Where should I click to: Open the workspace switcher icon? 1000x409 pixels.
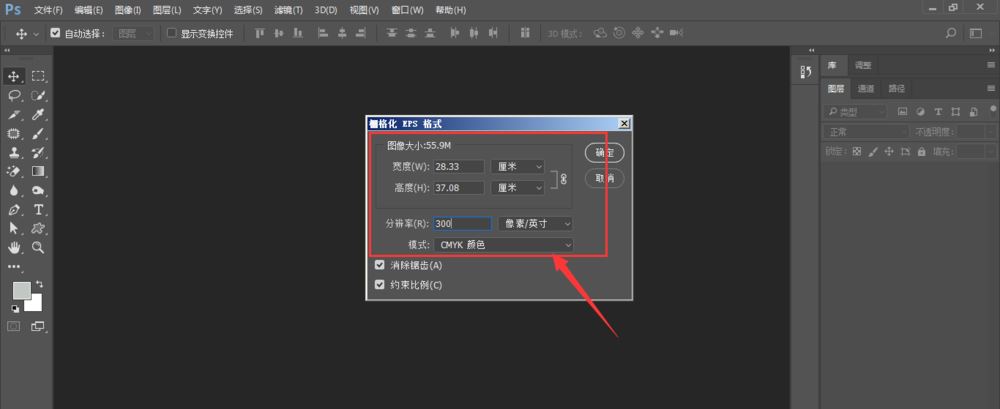pos(976,33)
